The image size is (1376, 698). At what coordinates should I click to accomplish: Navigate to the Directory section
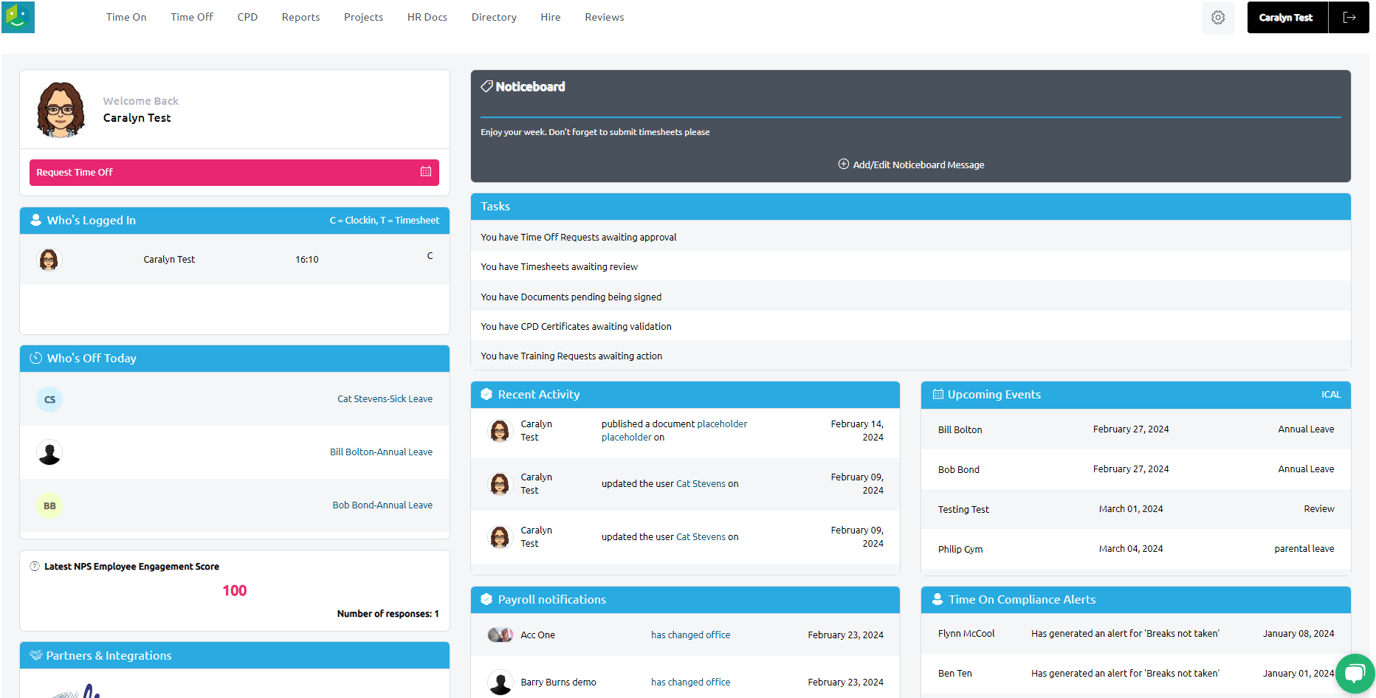[494, 17]
